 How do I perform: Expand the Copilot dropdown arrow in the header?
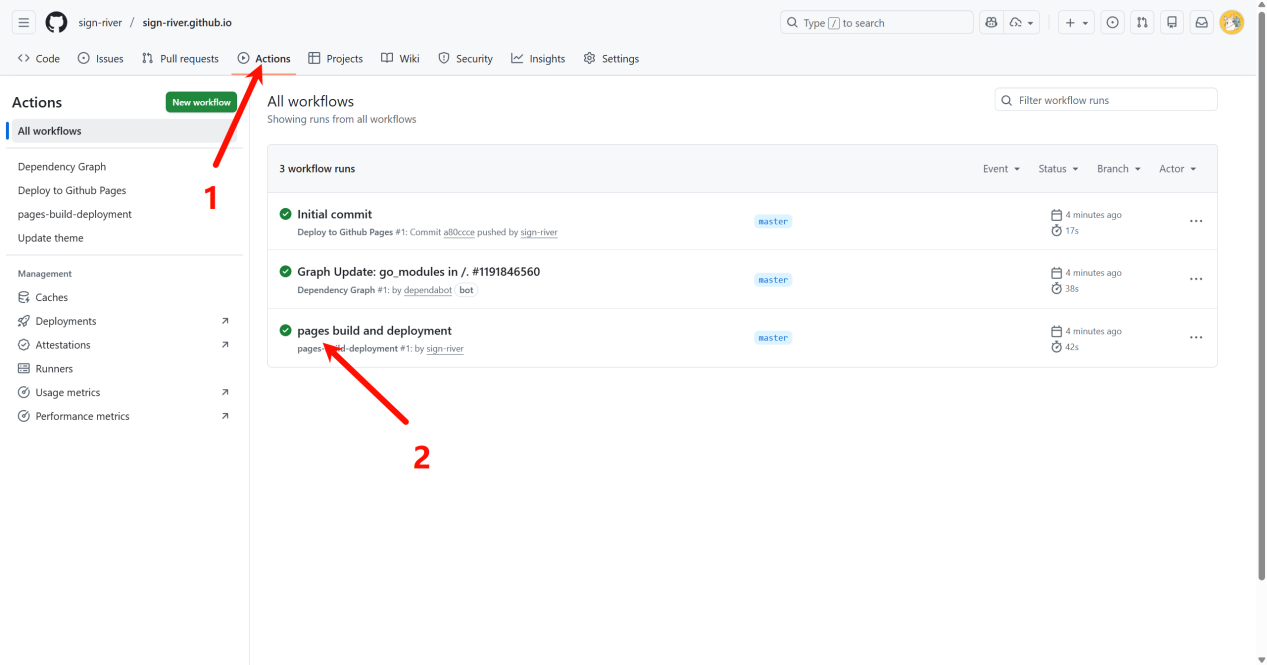click(1023, 22)
